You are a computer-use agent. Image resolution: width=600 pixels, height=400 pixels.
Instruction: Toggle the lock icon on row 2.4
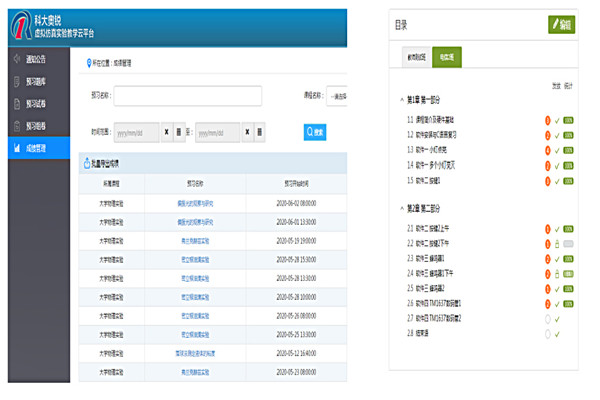557,274
